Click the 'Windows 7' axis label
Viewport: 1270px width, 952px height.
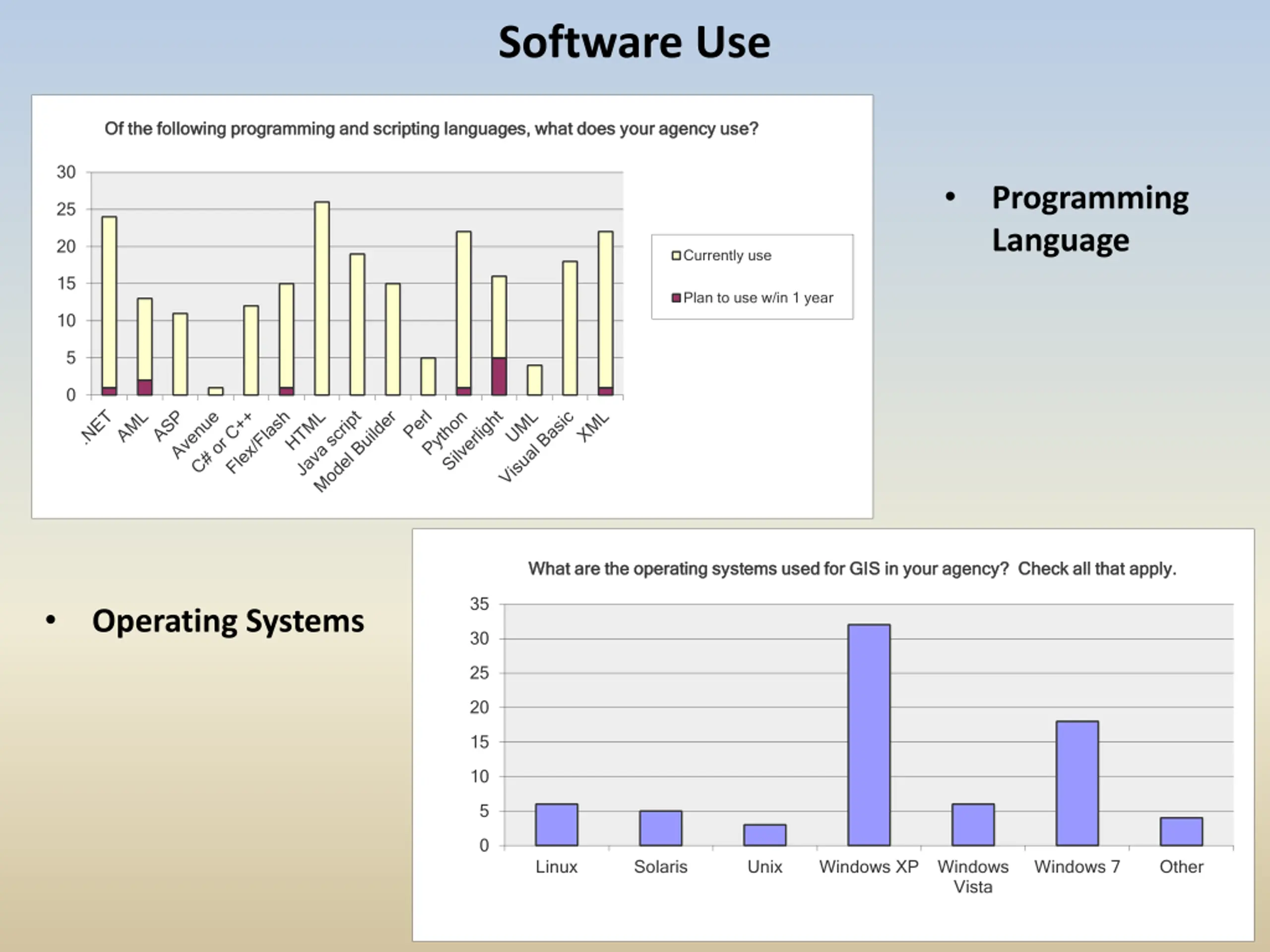pyautogui.click(x=1077, y=867)
